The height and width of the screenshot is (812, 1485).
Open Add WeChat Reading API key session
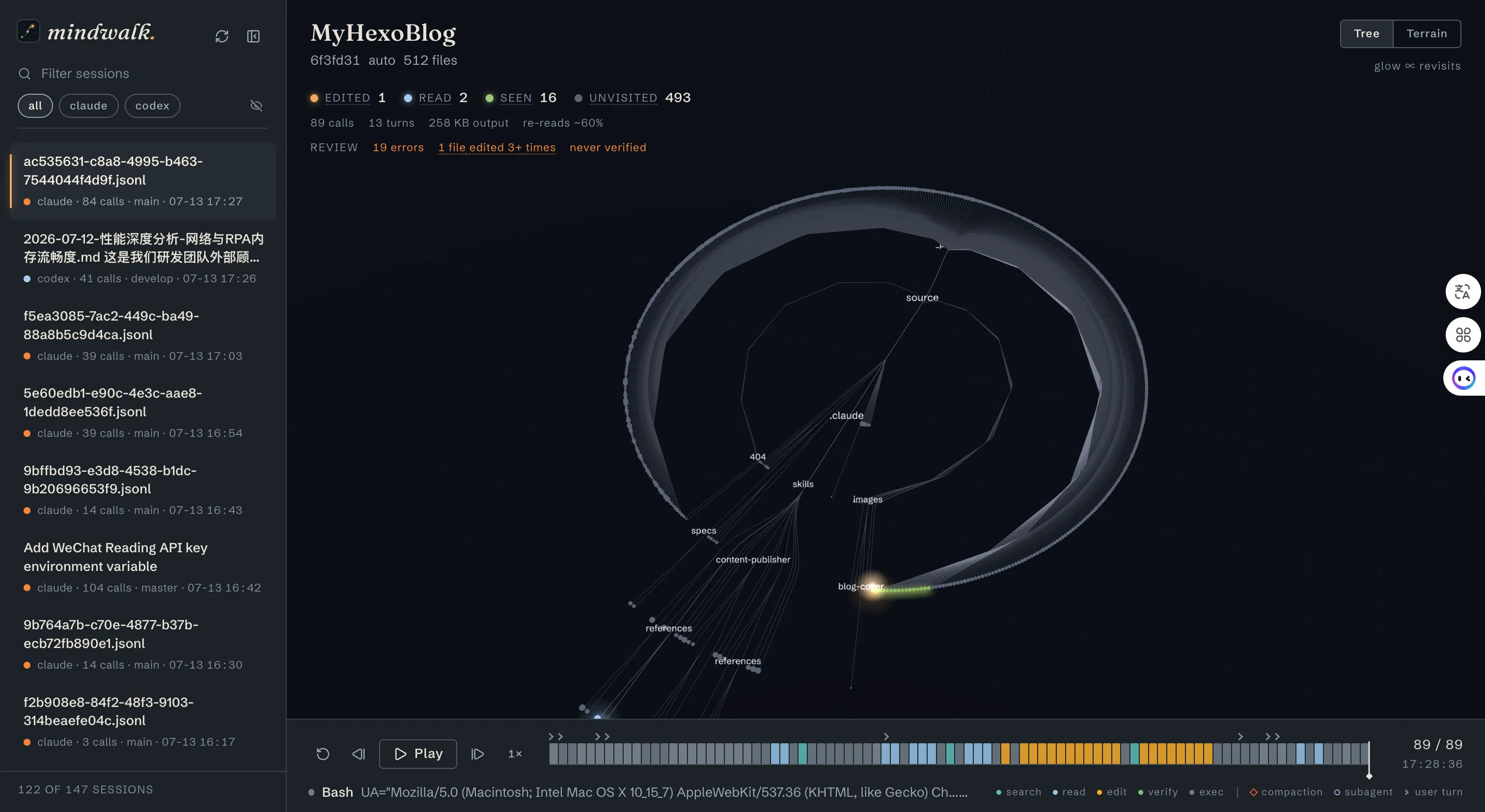coord(143,567)
